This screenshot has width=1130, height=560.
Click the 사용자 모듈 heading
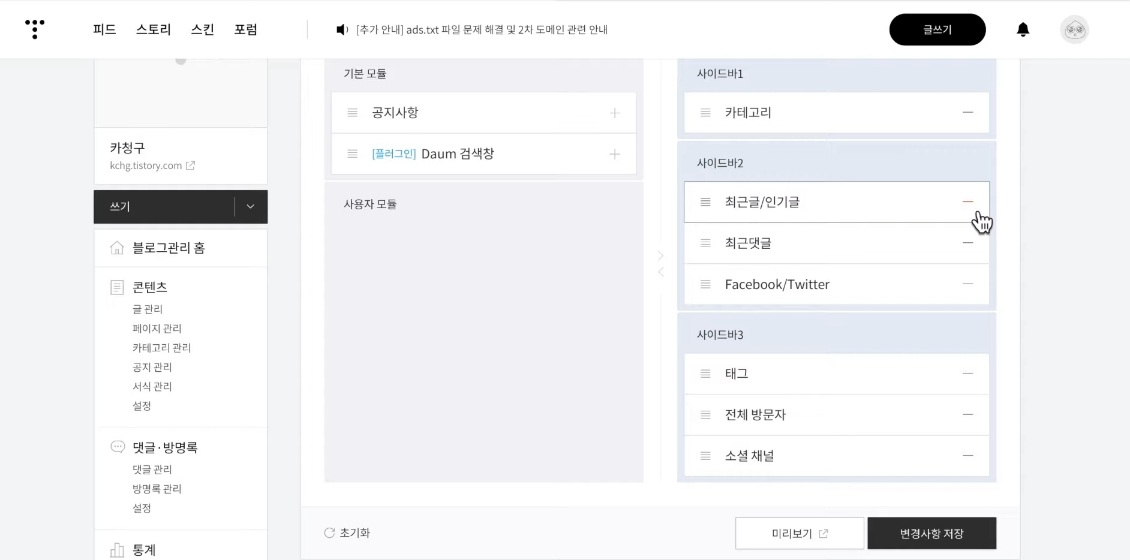[370, 204]
